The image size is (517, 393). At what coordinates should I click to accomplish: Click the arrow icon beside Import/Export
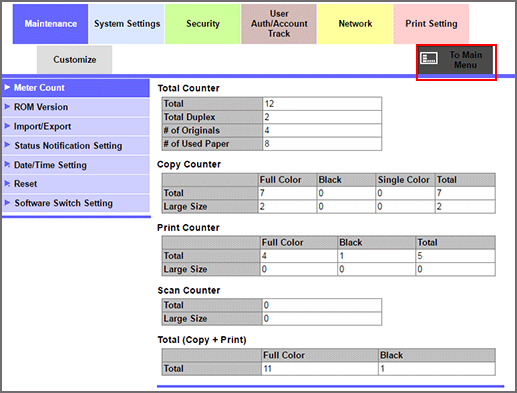click(x=7, y=126)
